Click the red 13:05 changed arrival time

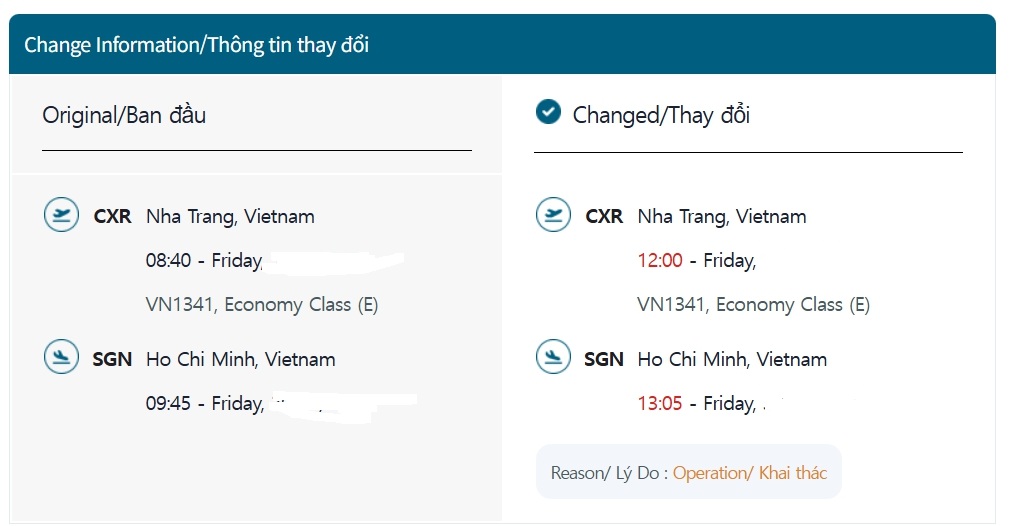[x=660, y=404]
